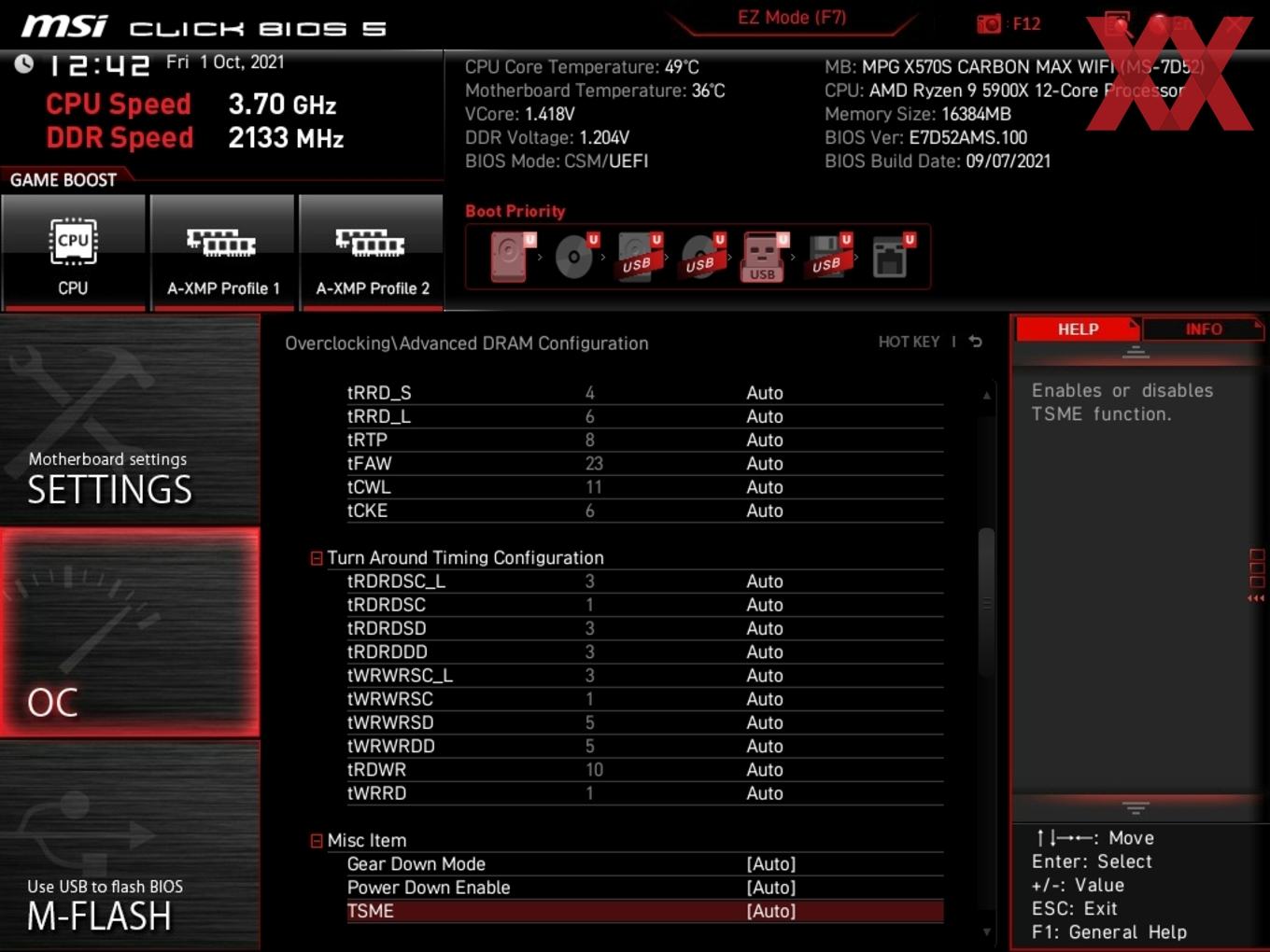Click the tRDRDSC row label
The image size is (1270, 952).
point(387,605)
